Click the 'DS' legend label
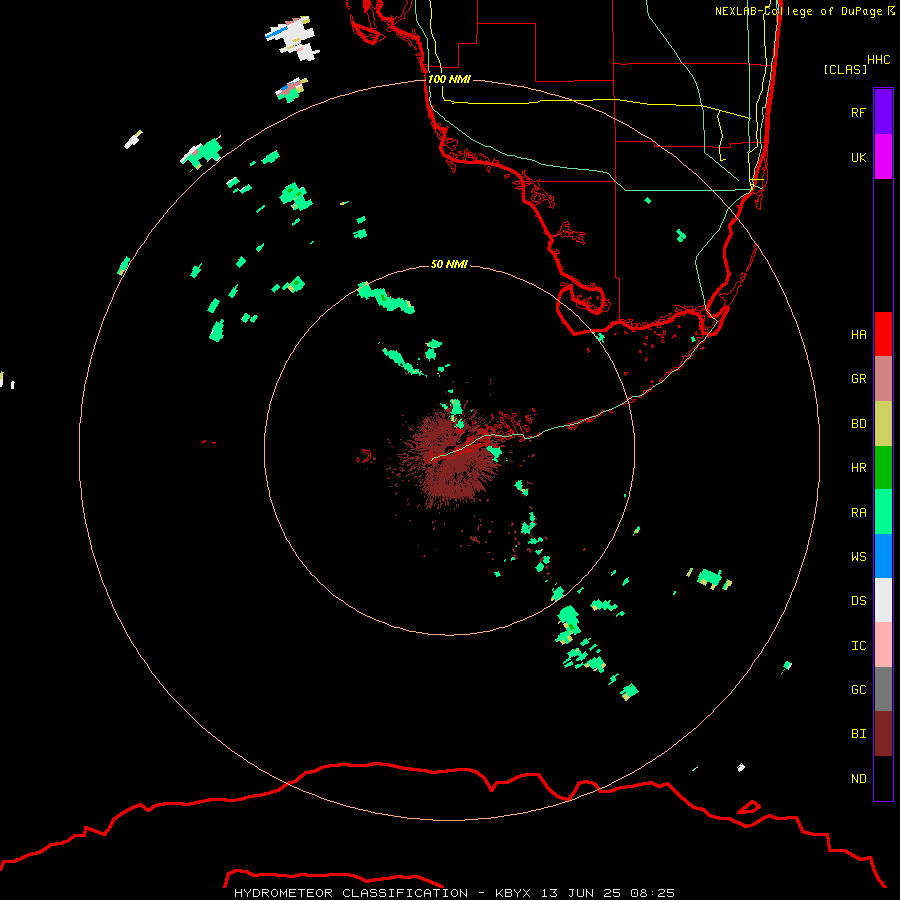Image resolution: width=900 pixels, height=900 pixels. pyautogui.click(x=858, y=601)
